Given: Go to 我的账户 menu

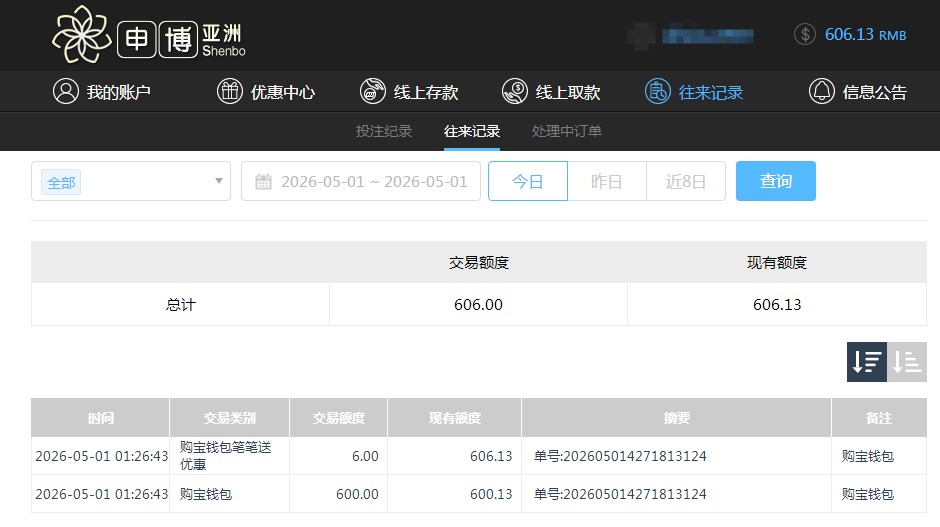Looking at the screenshot, I should 118,92.
